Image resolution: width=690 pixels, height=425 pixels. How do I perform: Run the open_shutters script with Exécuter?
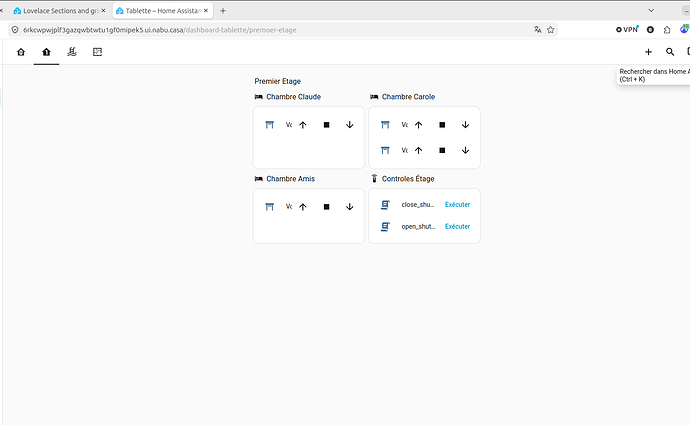click(457, 227)
